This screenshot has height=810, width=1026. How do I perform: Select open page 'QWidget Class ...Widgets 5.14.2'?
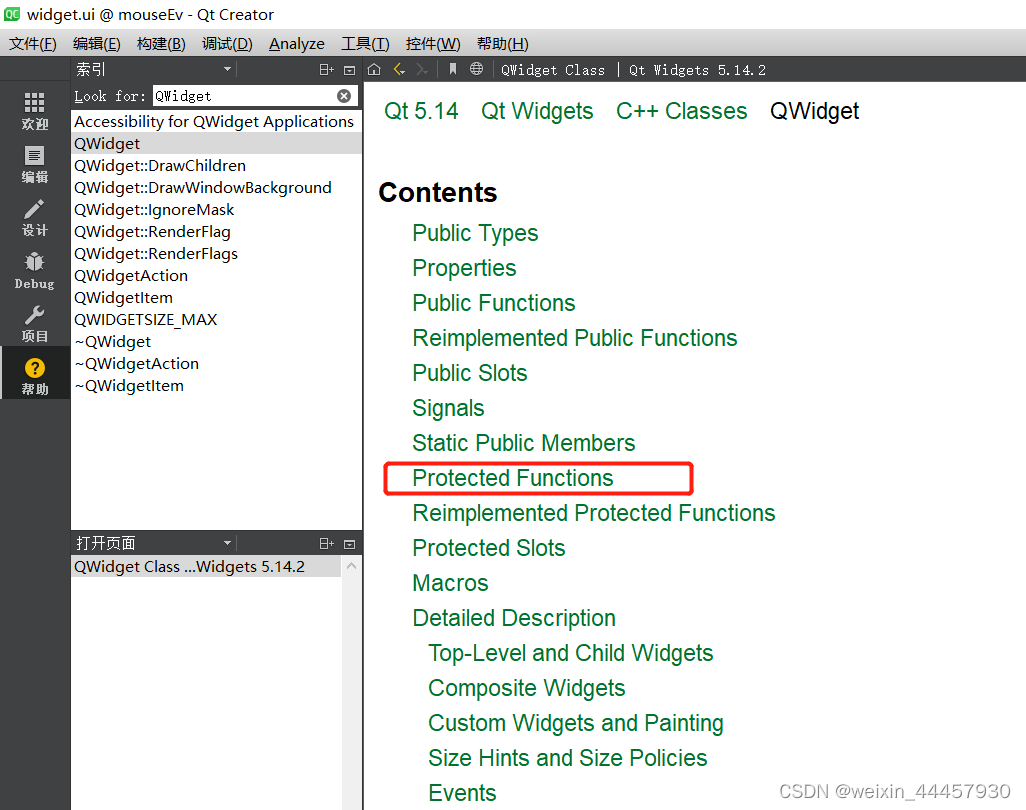coord(207,567)
